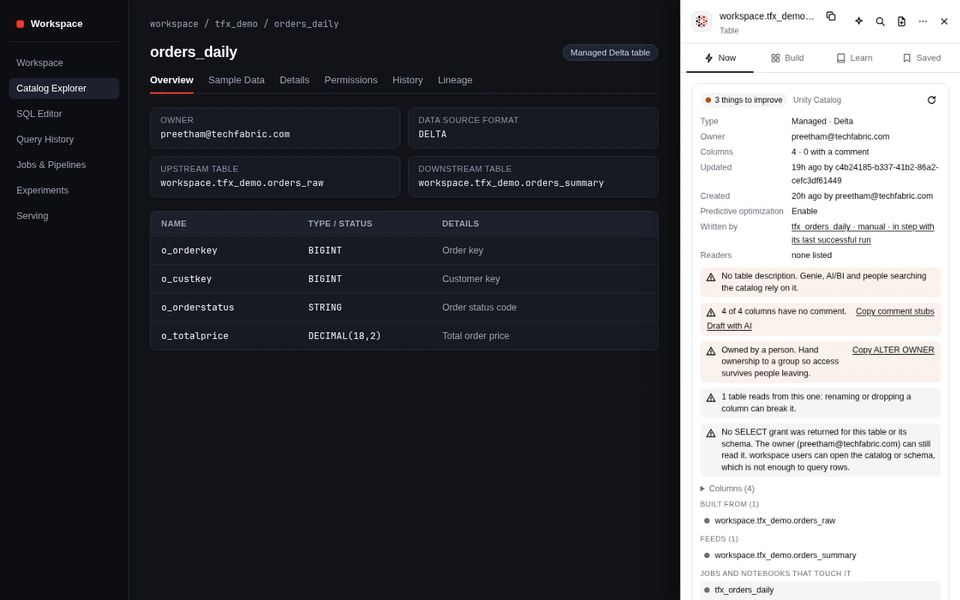Screen dimensions: 960x600
Task: Copy the table name in the side panel
Action: tap(831, 17)
